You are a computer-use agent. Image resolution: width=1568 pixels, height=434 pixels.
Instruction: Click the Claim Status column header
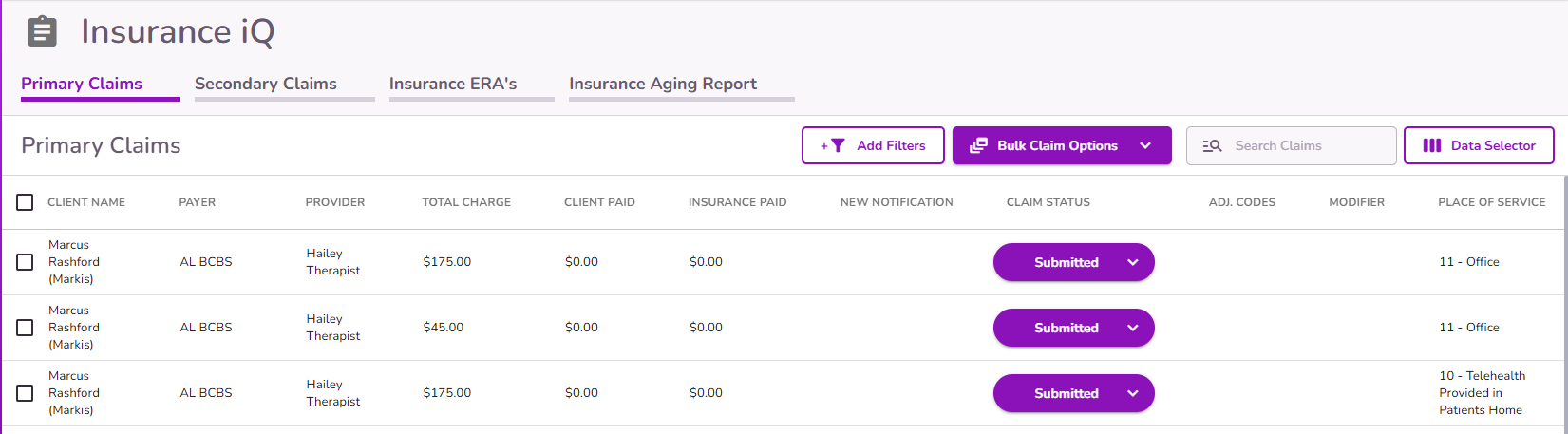[1048, 202]
